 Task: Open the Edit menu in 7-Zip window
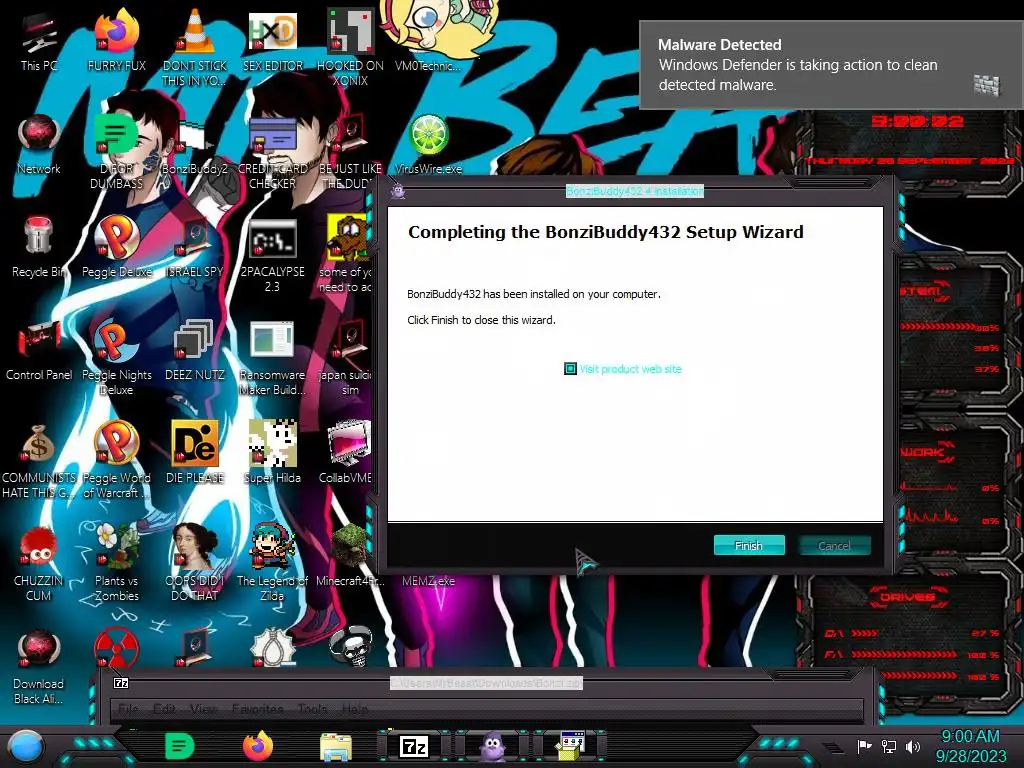coord(163,709)
